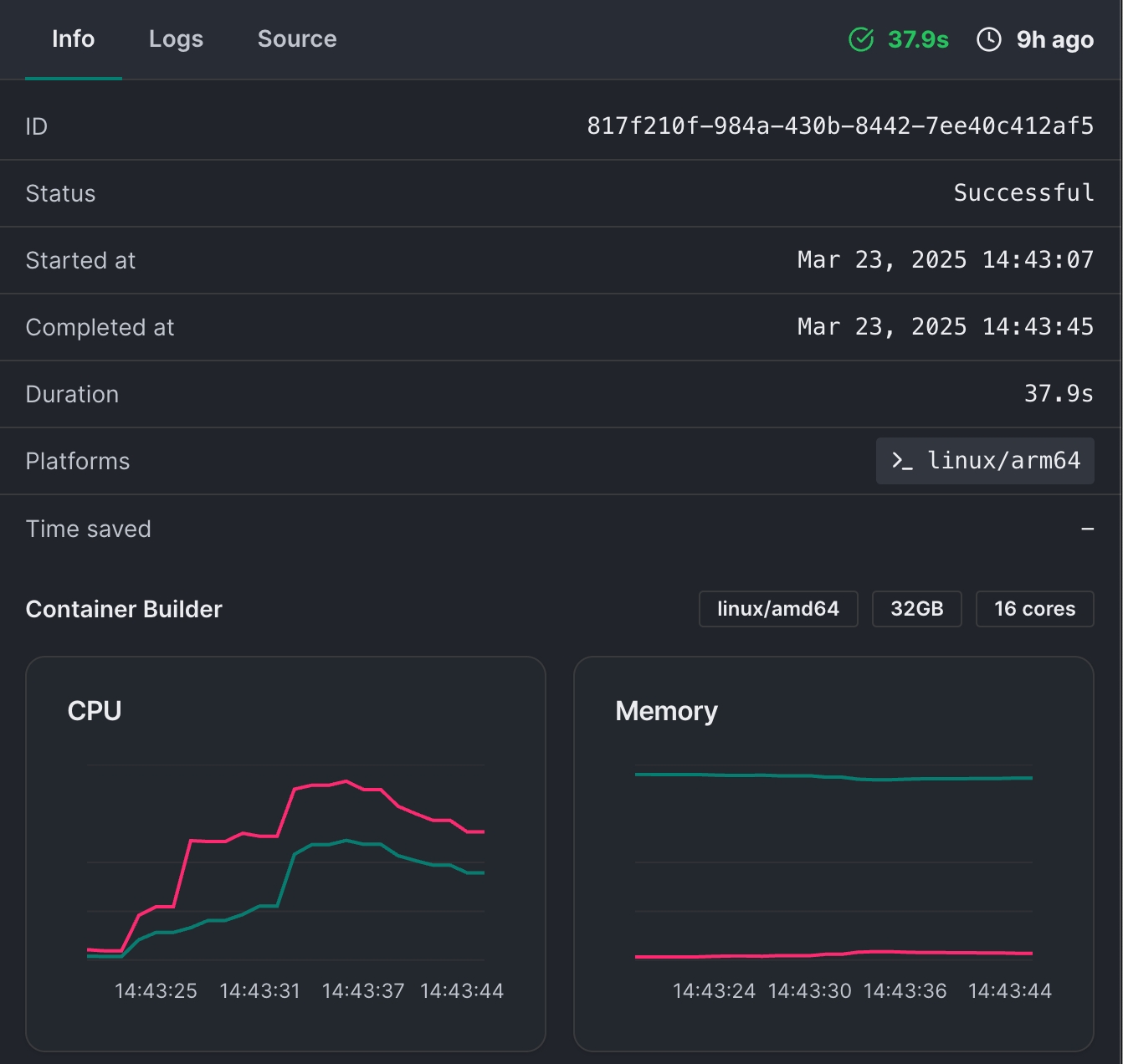Click the 32GB memory tag
The image size is (1123, 1064).
pyautogui.click(x=916, y=609)
